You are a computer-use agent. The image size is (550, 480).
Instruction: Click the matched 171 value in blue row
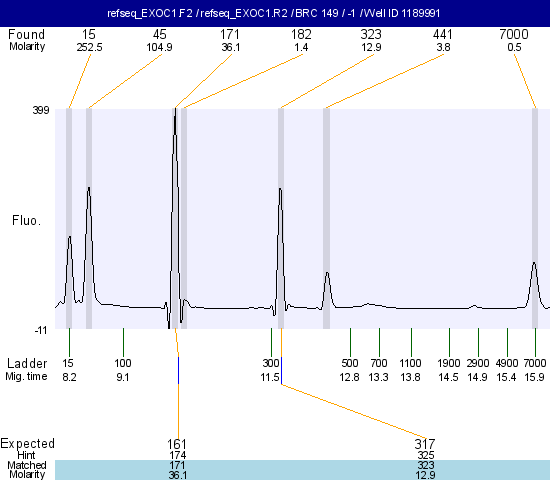point(177,465)
